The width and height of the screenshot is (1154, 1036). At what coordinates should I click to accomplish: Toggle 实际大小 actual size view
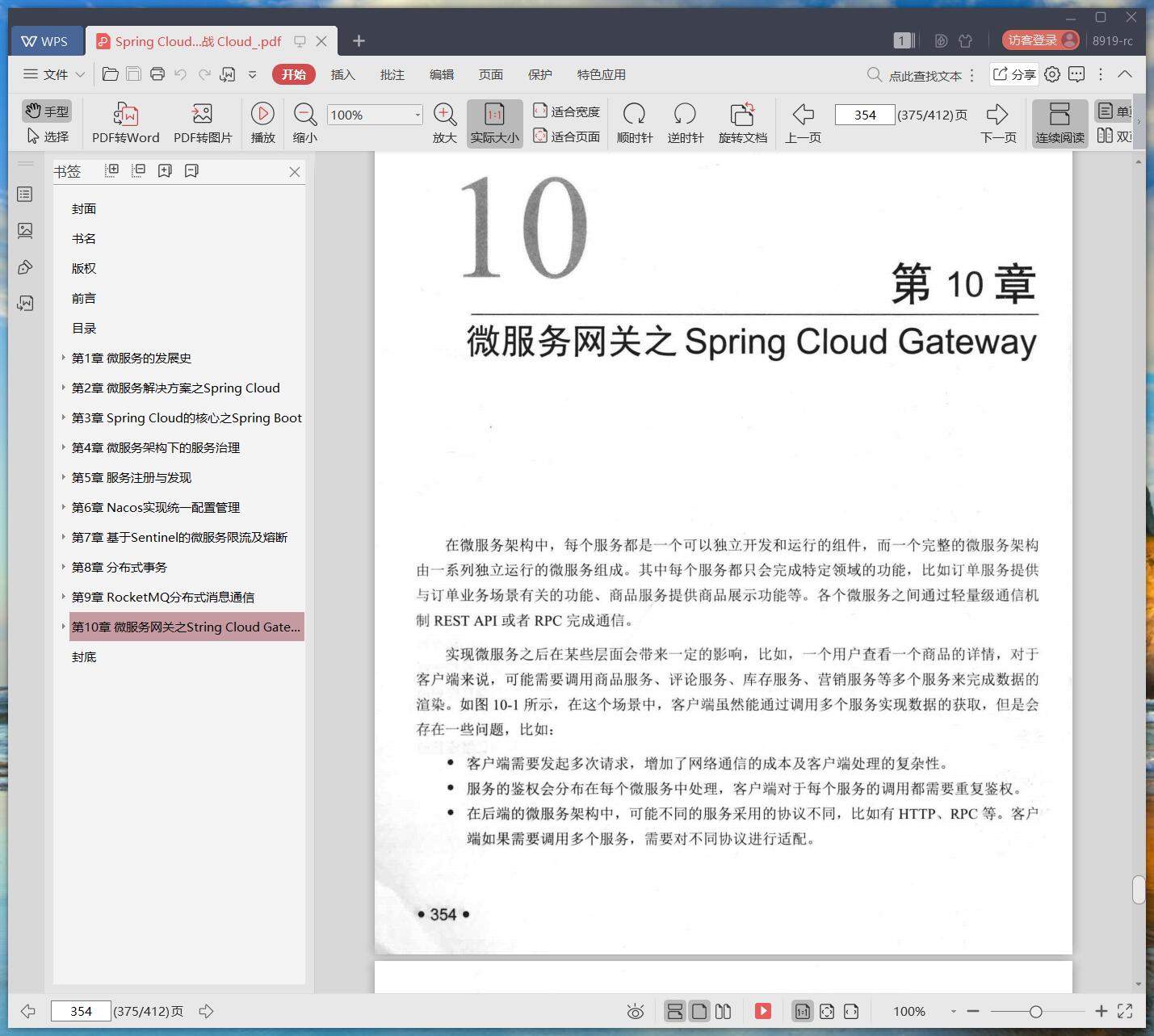pyautogui.click(x=495, y=124)
